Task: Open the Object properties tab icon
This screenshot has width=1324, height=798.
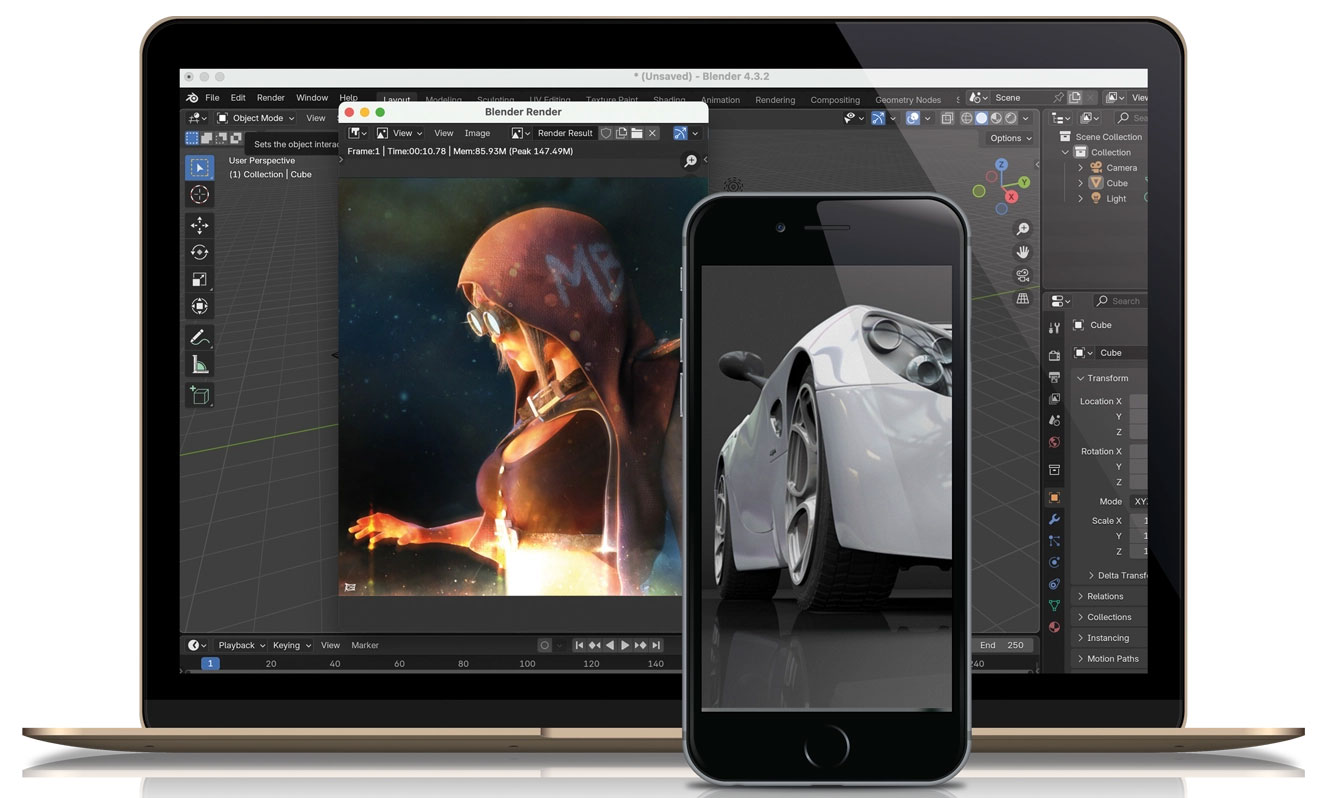Action: (x=1054, y=497)
